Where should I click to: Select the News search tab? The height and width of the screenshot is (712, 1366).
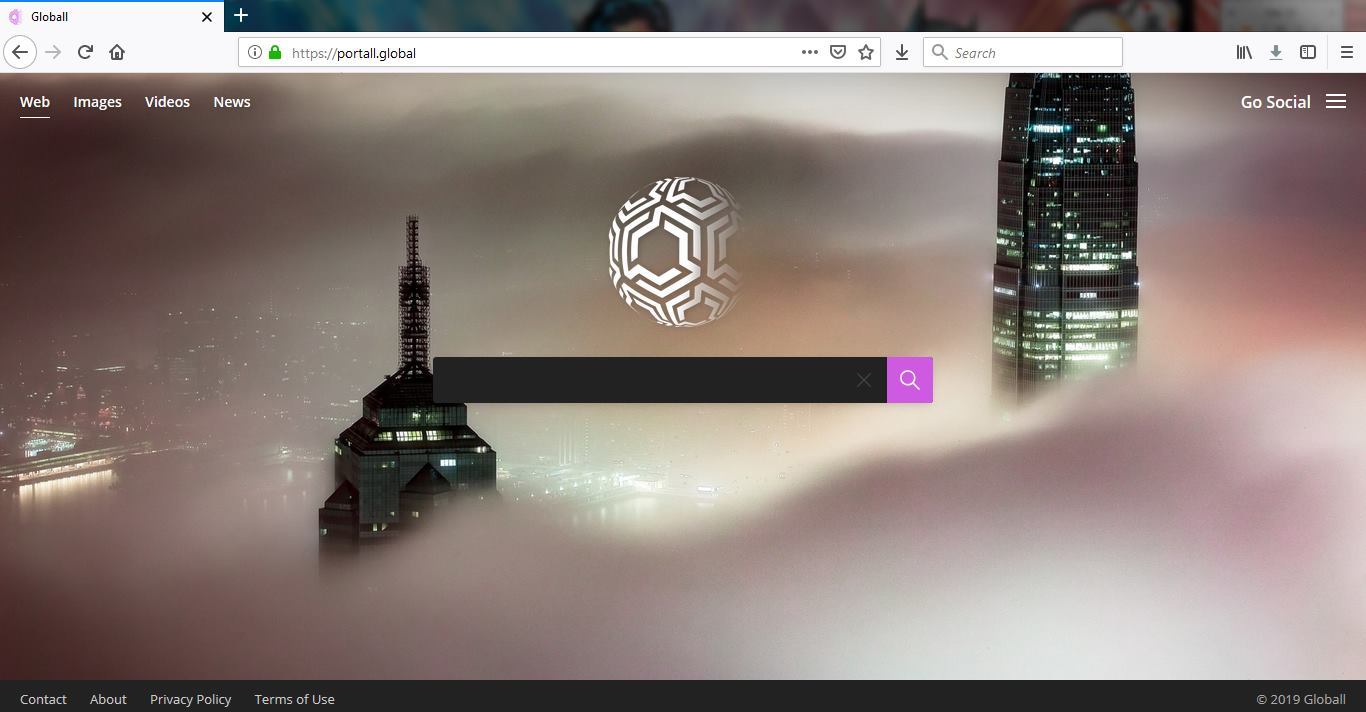232,102
